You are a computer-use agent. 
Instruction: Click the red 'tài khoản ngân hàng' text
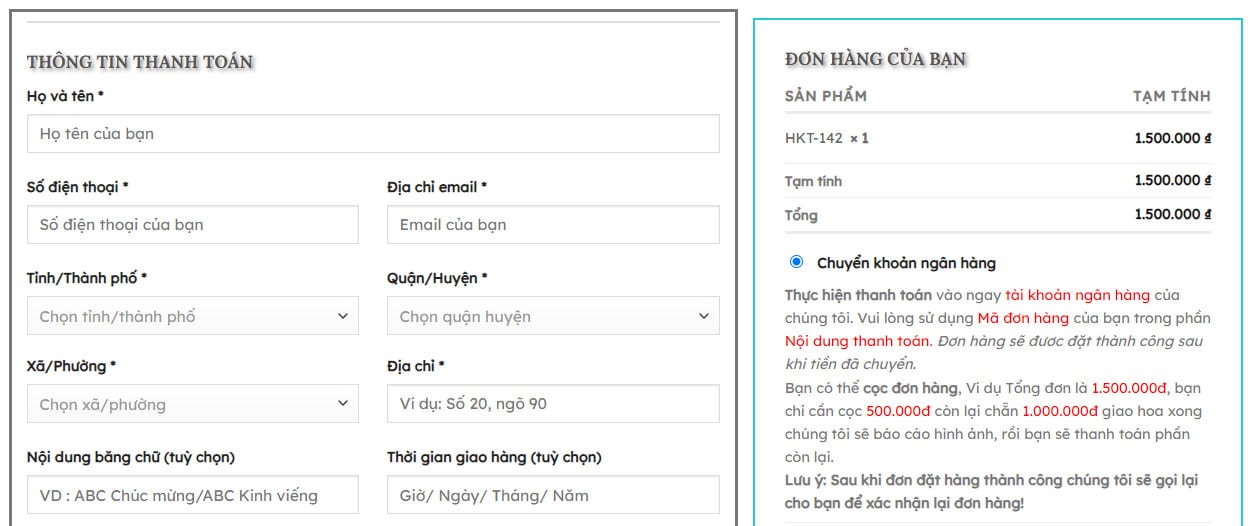1077,295
